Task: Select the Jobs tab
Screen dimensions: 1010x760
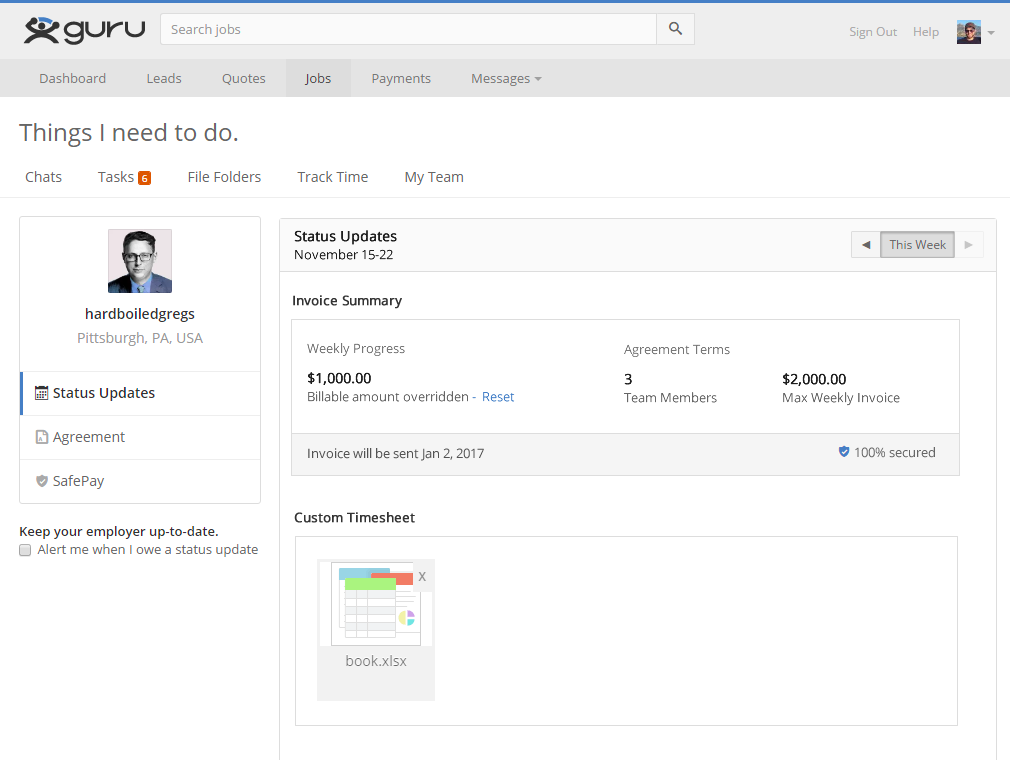Action: tap(318, 79)
